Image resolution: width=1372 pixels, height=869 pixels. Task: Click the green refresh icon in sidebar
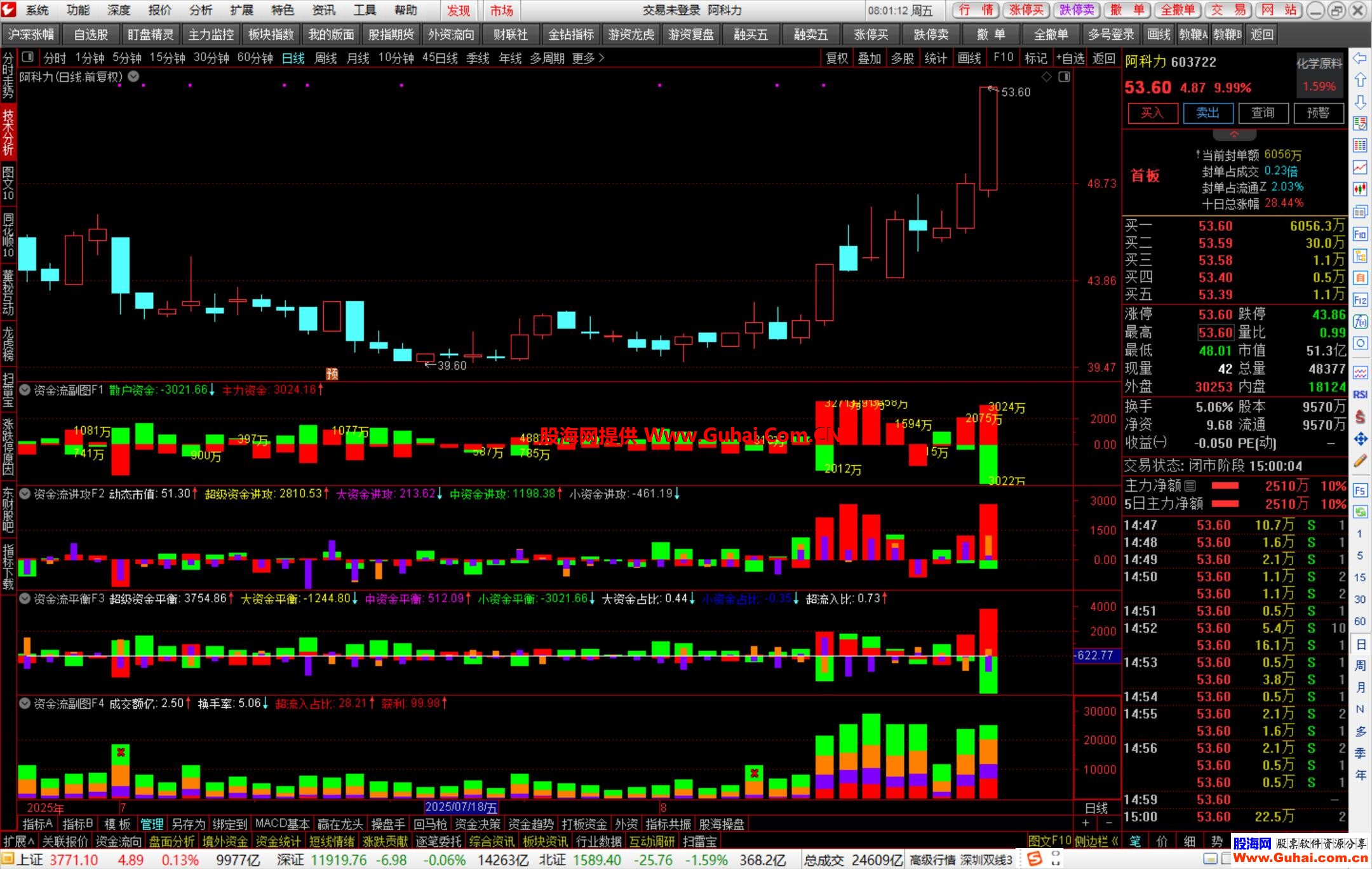point(1360,511)
